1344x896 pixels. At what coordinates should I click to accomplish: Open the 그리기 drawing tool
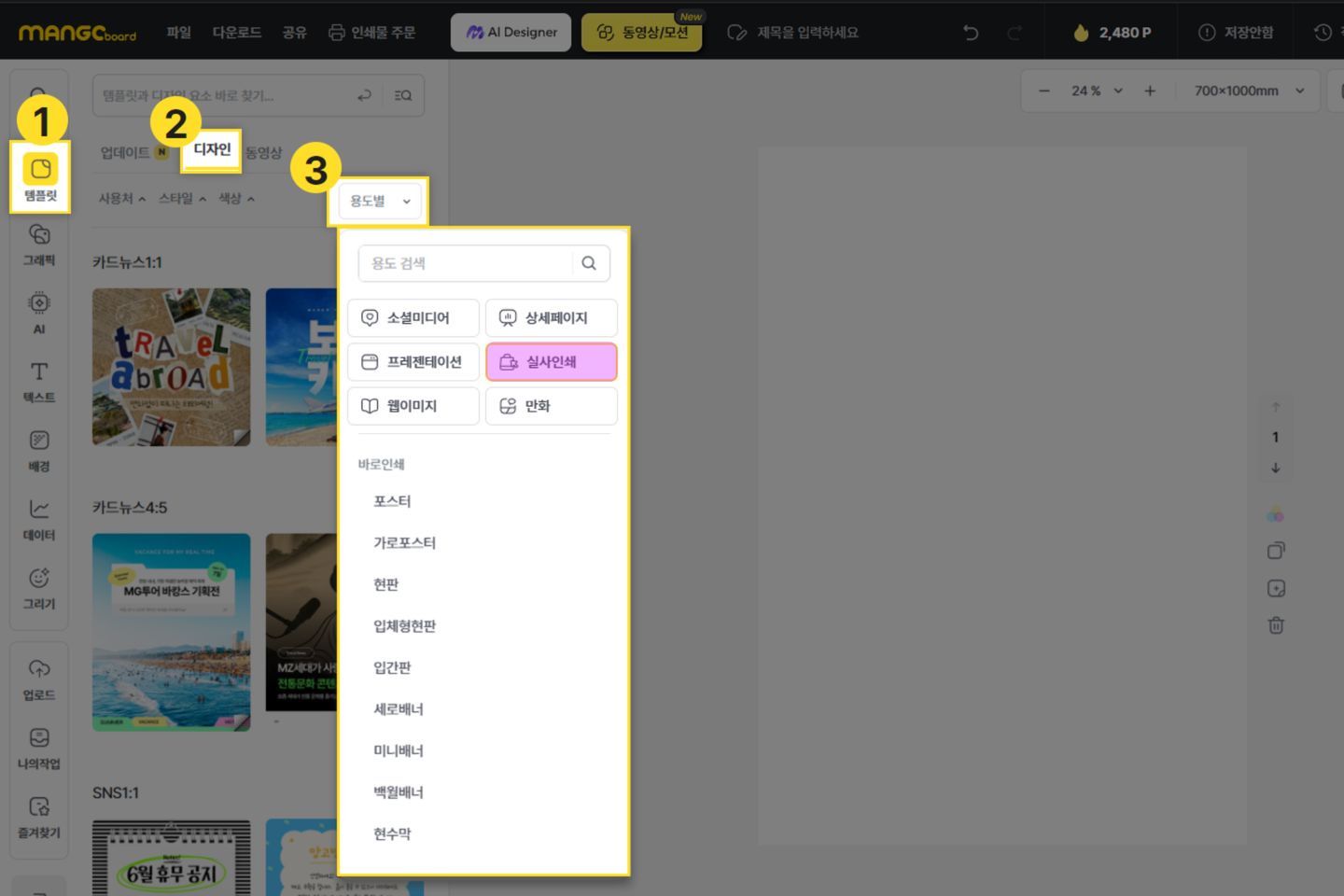coord(39,589)
